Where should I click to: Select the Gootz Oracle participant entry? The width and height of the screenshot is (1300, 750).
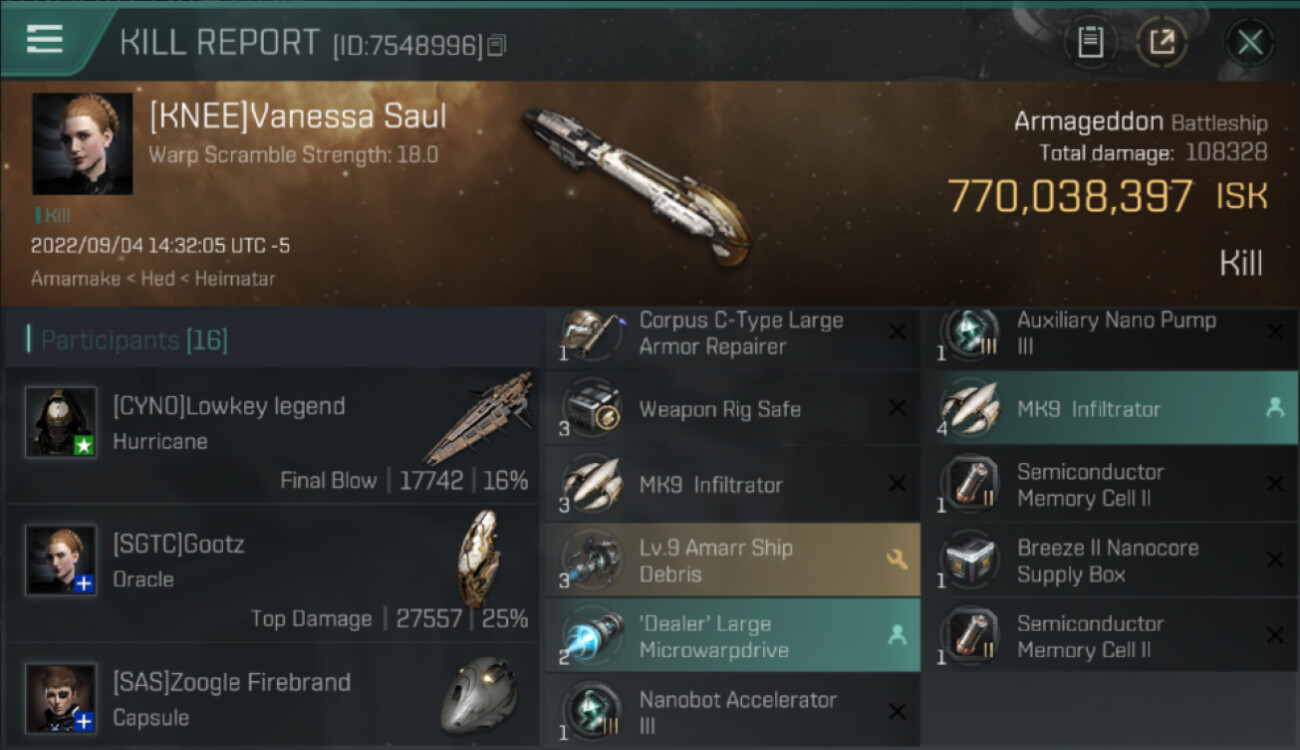272,576
